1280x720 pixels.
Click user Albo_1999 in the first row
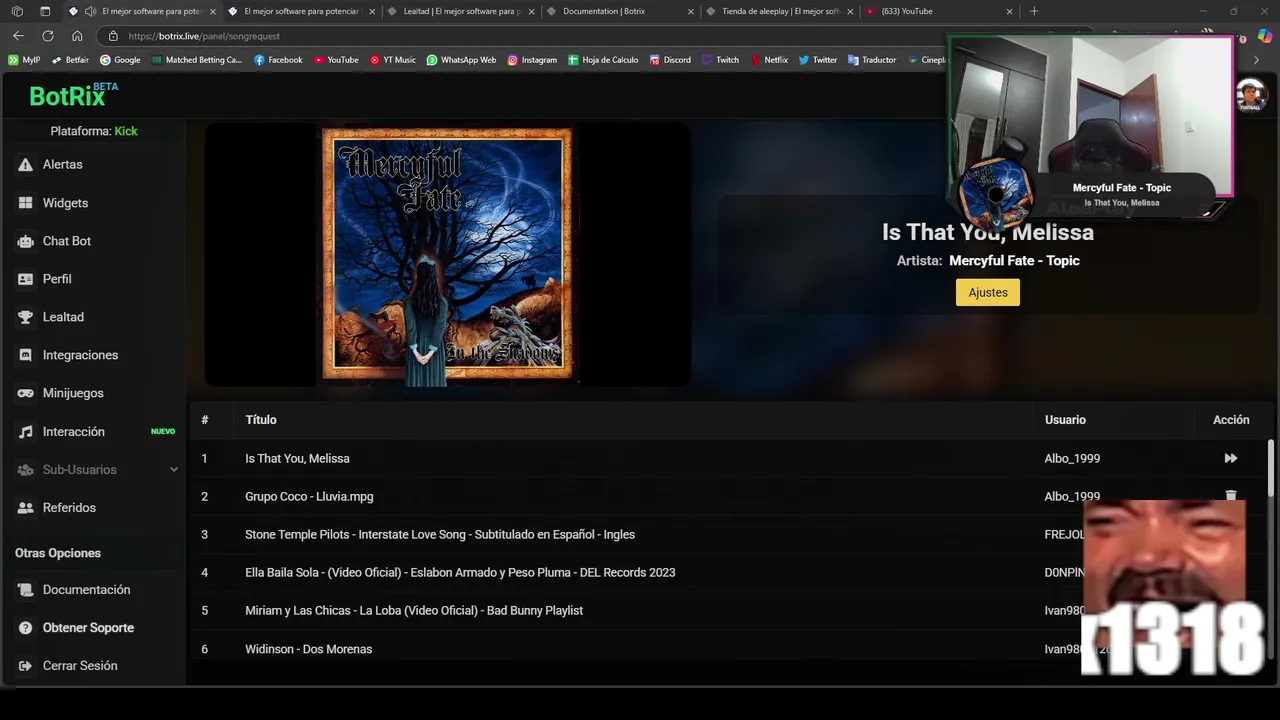tap(1072, 458)
